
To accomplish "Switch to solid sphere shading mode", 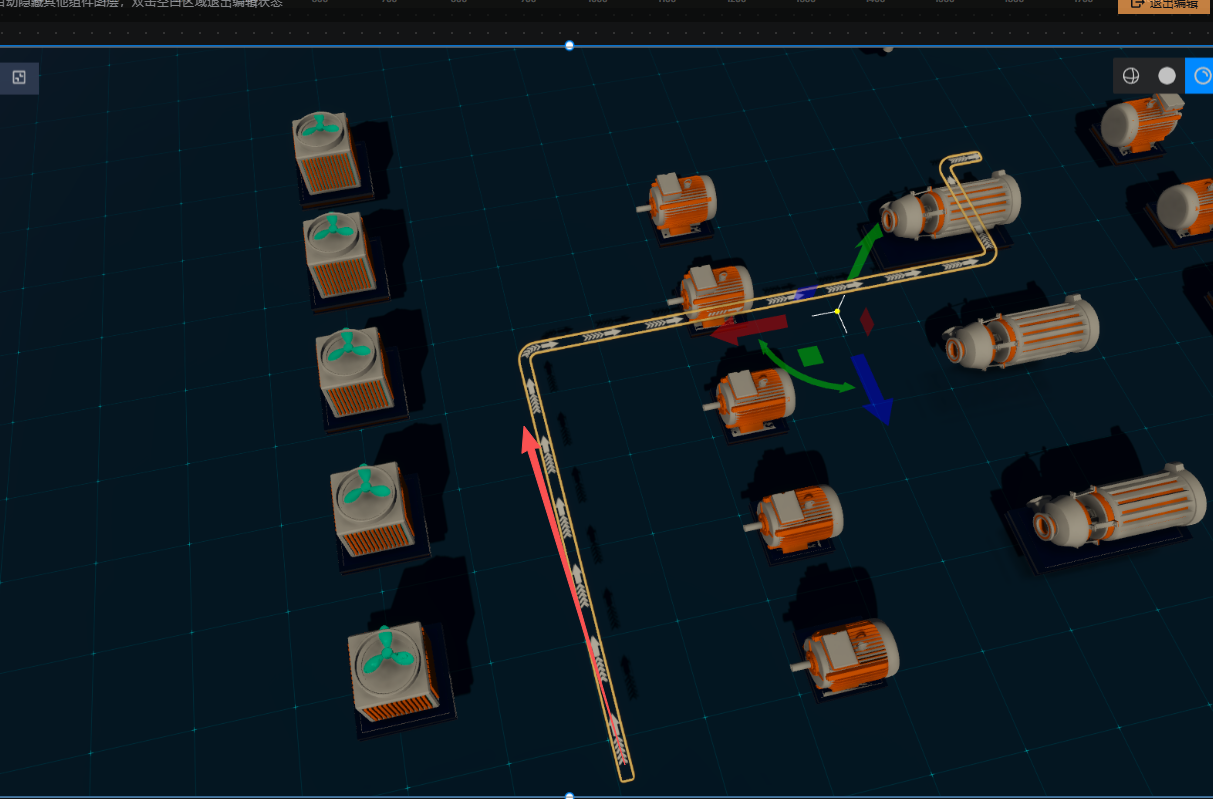I will [1166, 76].
